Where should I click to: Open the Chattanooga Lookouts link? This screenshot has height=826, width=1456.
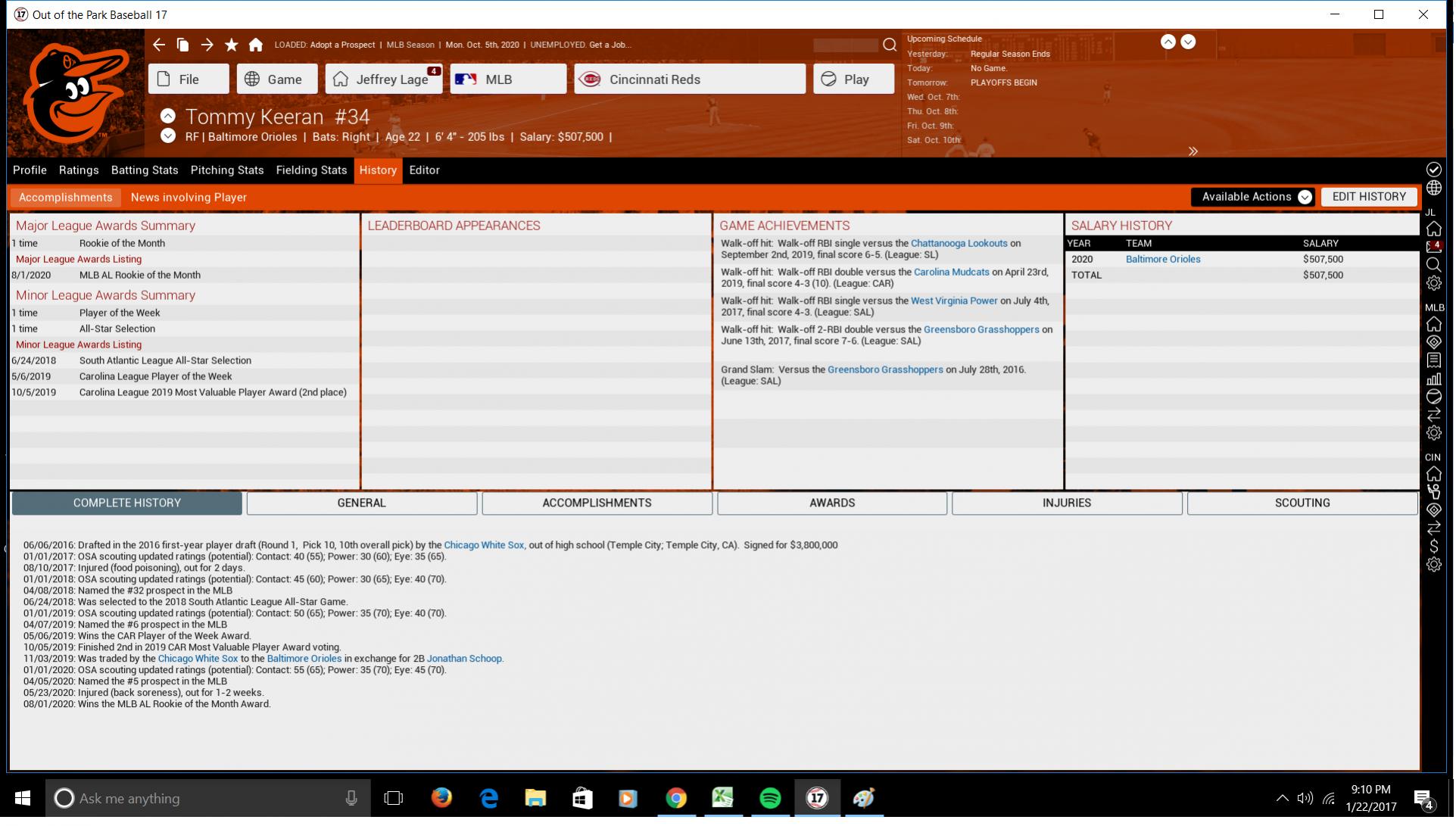(x=959, y=244)
